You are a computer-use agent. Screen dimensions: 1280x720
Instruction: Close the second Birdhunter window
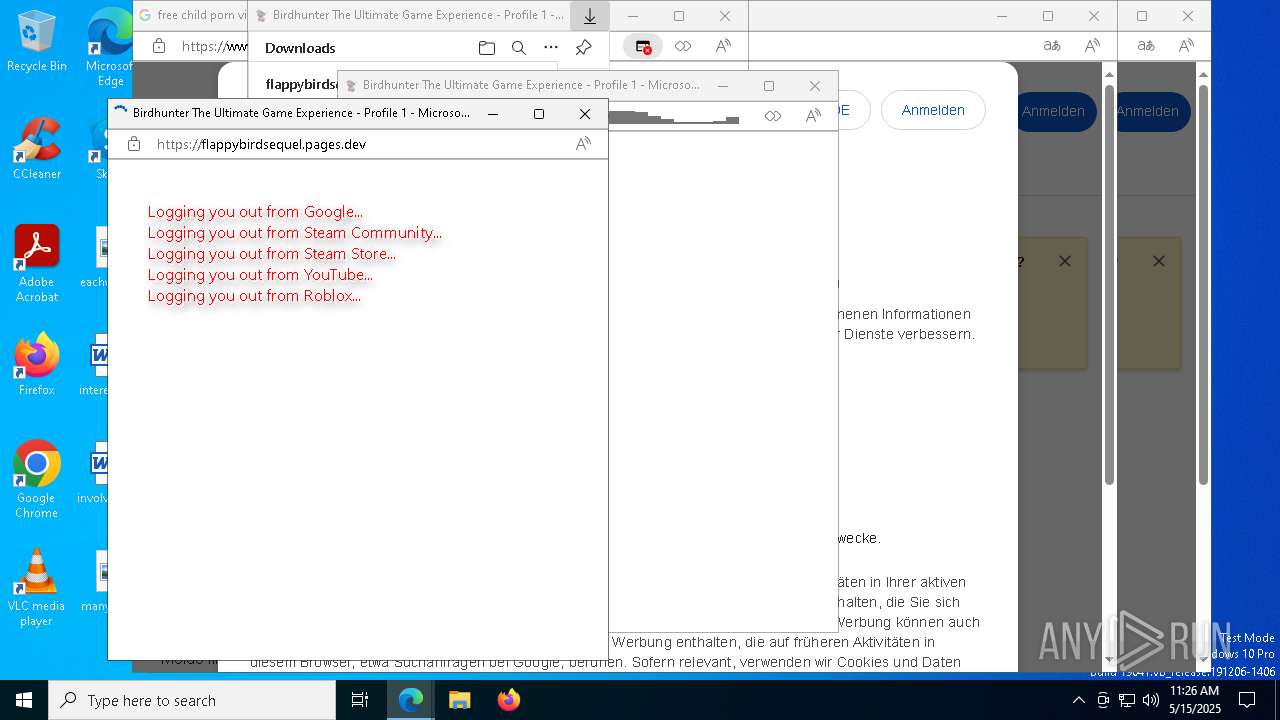point(815,86)
